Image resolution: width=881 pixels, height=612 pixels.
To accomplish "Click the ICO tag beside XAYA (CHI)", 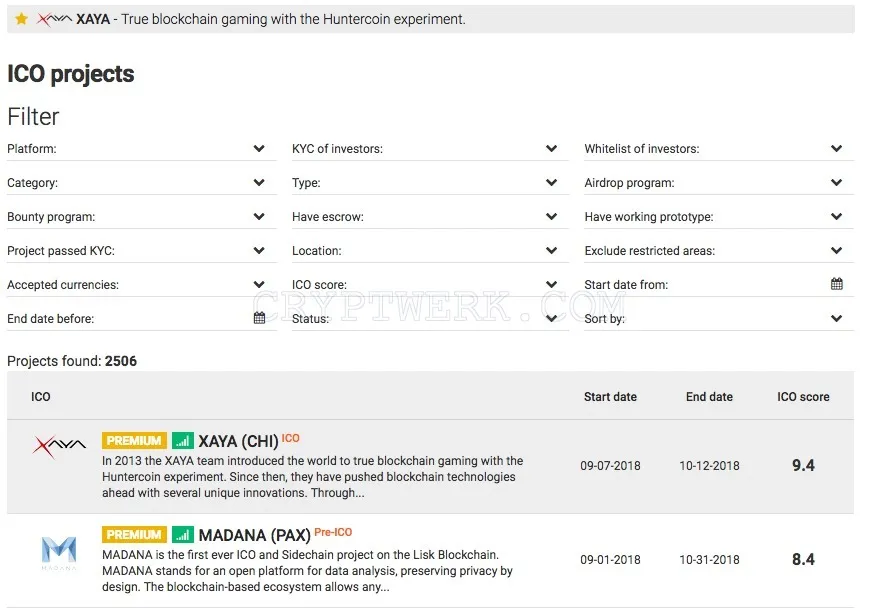I will tap(290, 438).
